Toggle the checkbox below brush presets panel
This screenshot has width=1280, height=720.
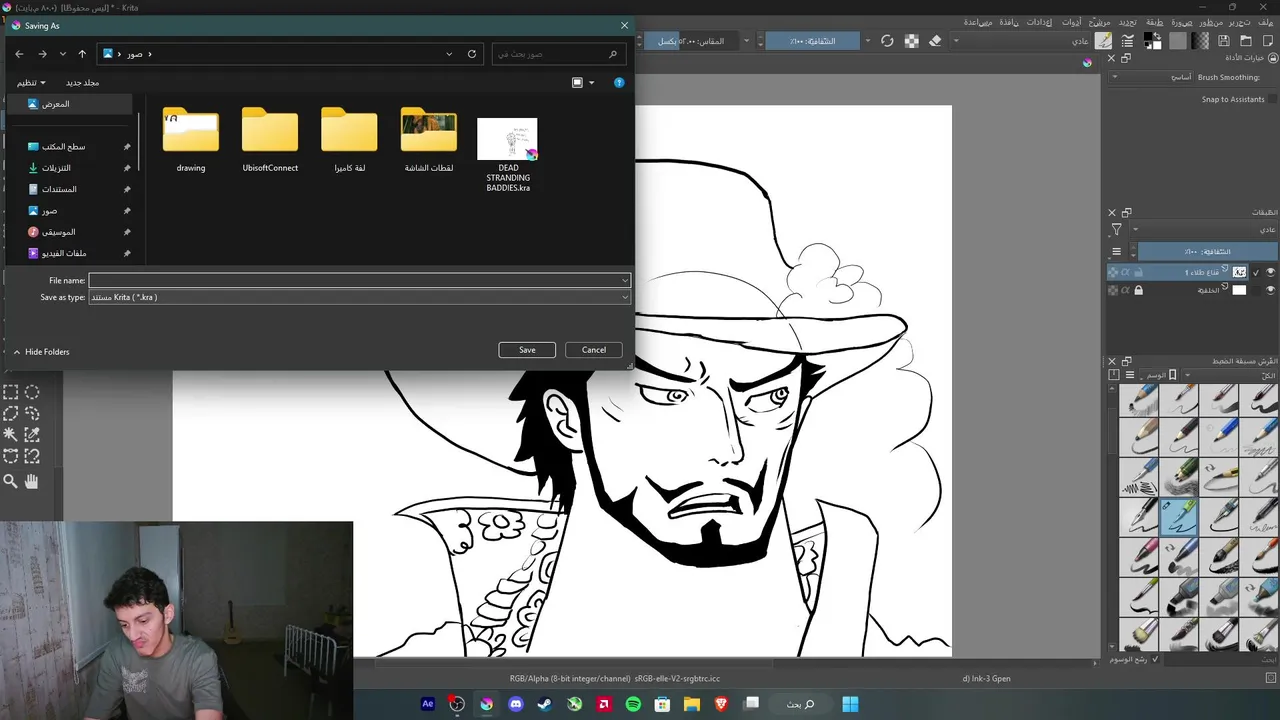(x=1155, y=660)
